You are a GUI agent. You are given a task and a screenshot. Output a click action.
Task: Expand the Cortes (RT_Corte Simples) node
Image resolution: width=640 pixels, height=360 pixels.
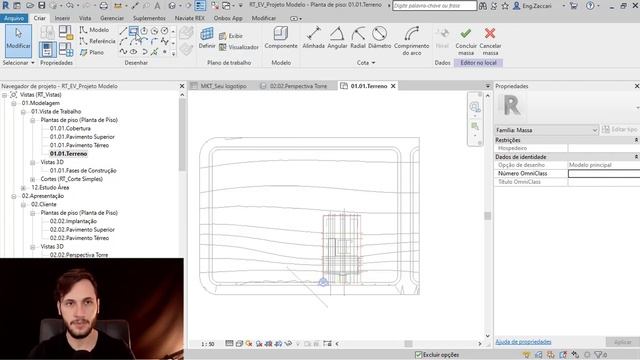[x=33, y=179]
